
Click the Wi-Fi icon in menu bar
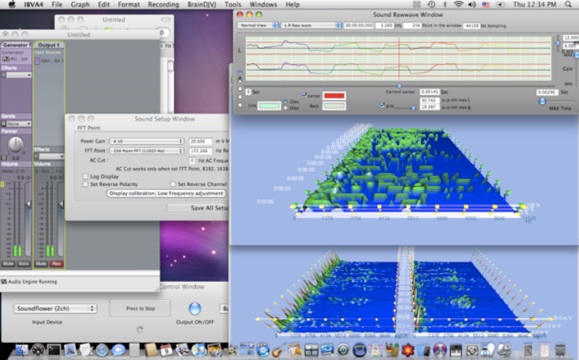(458, 4)
